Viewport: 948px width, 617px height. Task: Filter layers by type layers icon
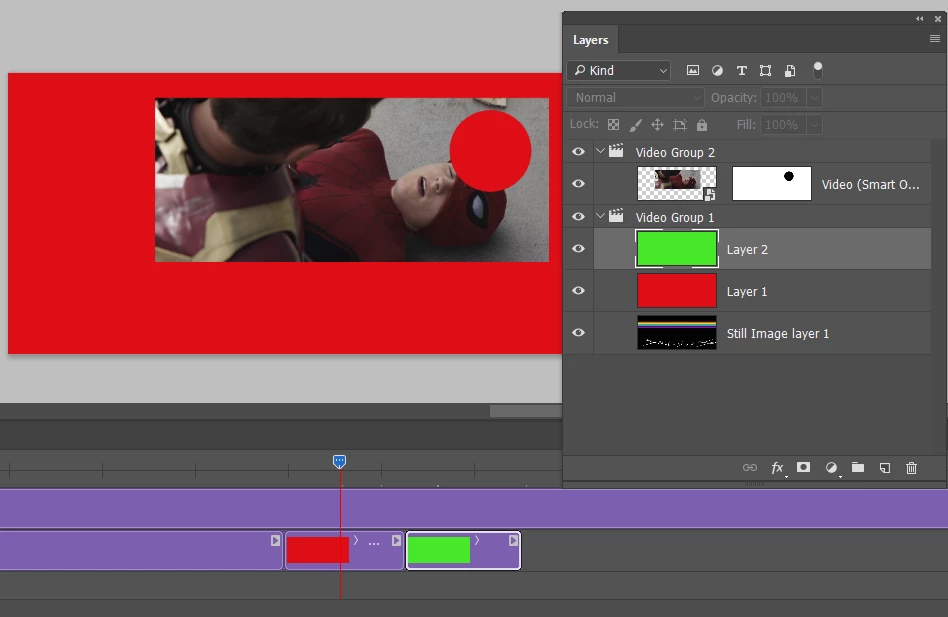(x=741, y=71)
